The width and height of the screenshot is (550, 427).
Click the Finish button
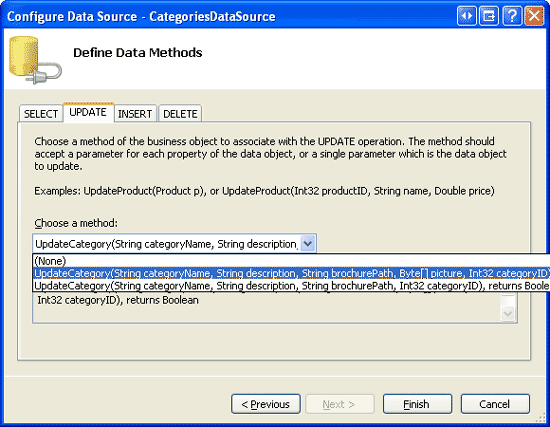point(417,404)
